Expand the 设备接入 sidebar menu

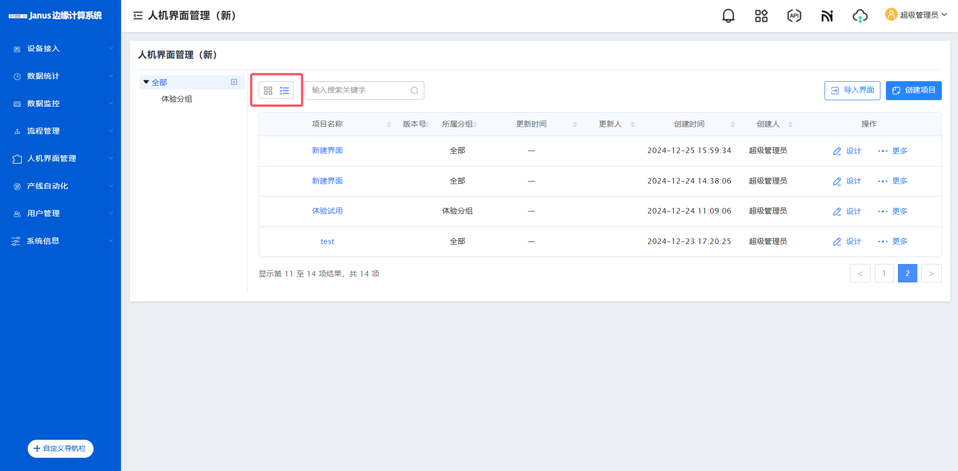60,48
